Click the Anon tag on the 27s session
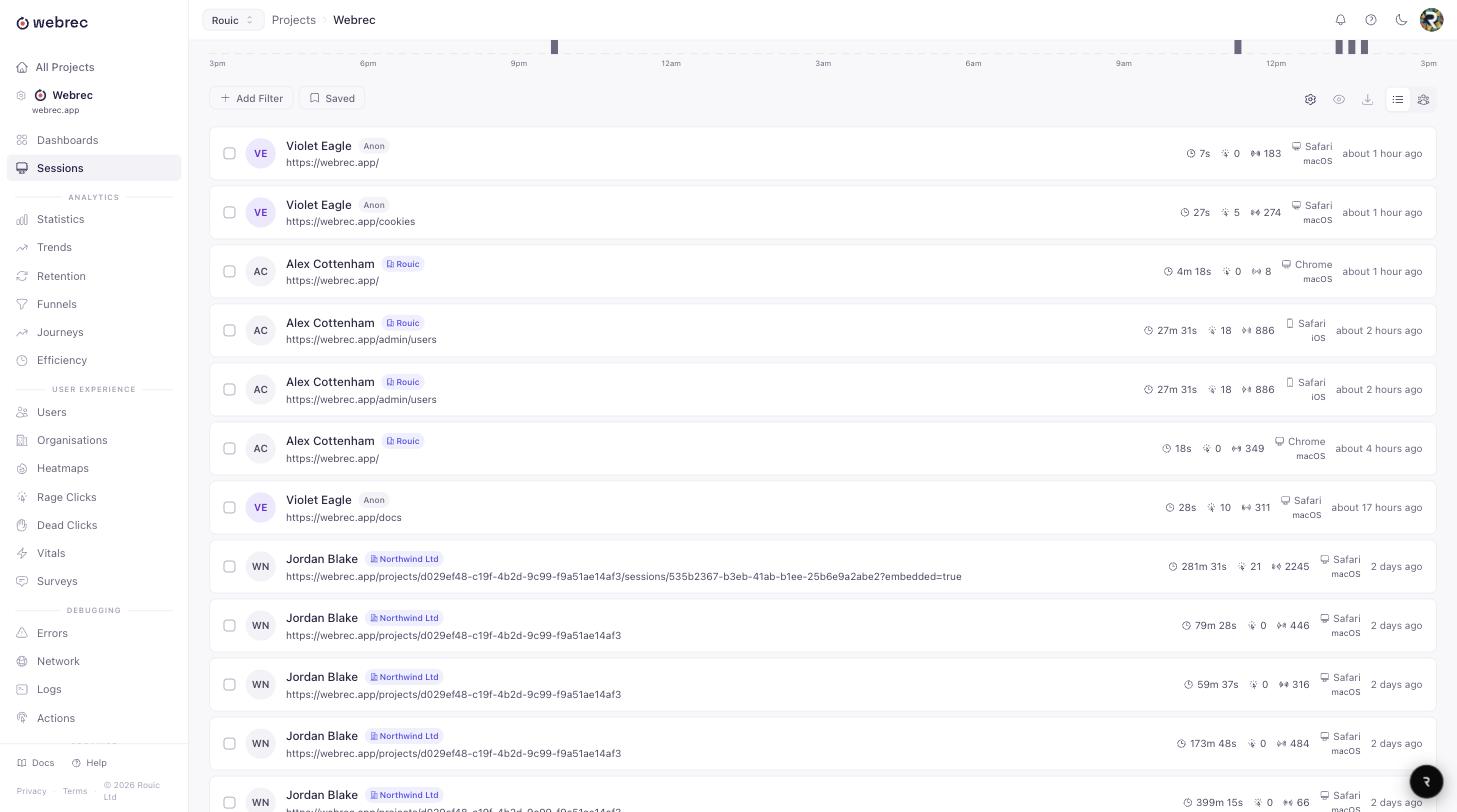The image size is (1457, 812). tap(374, 205)
